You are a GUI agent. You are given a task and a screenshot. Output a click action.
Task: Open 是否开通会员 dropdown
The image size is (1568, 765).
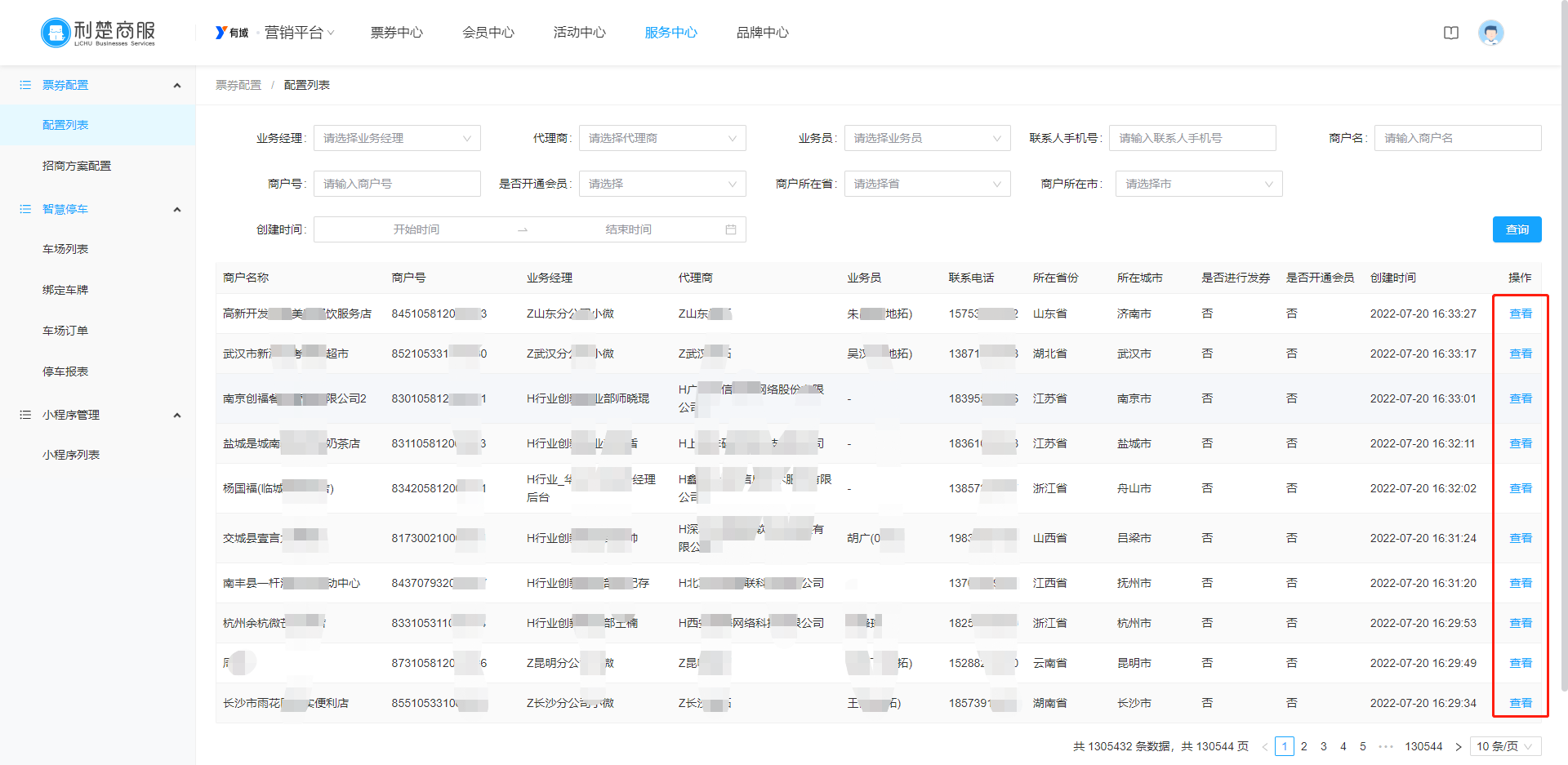[x=662, y=184]
